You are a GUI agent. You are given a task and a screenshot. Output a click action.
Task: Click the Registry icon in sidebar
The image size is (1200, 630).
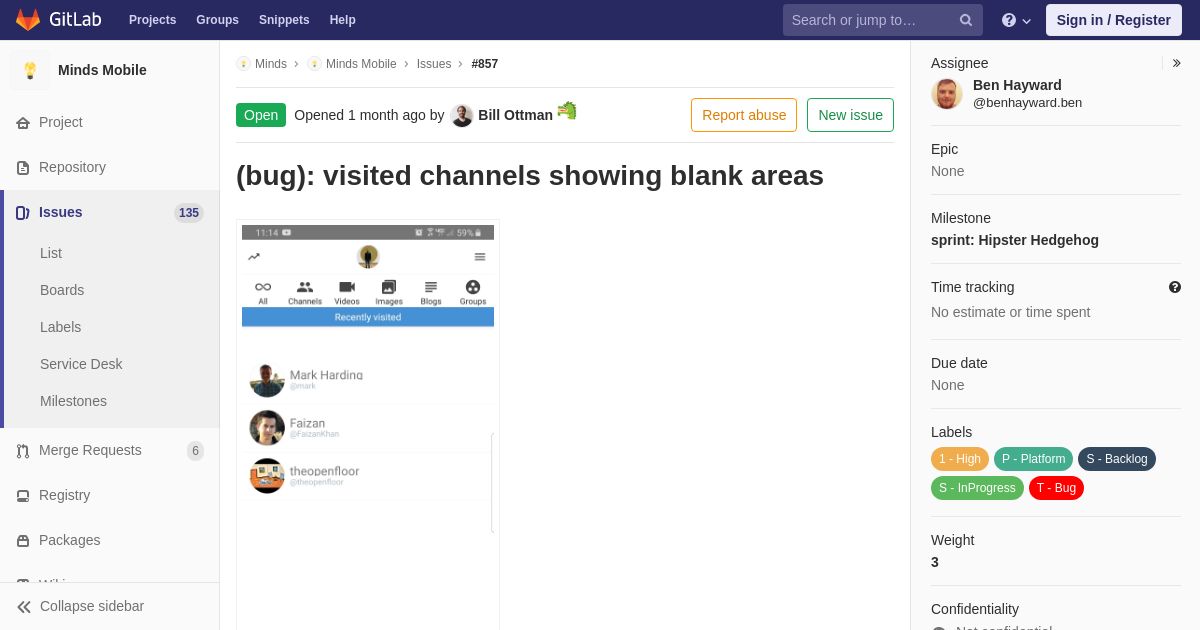(23, 495)
